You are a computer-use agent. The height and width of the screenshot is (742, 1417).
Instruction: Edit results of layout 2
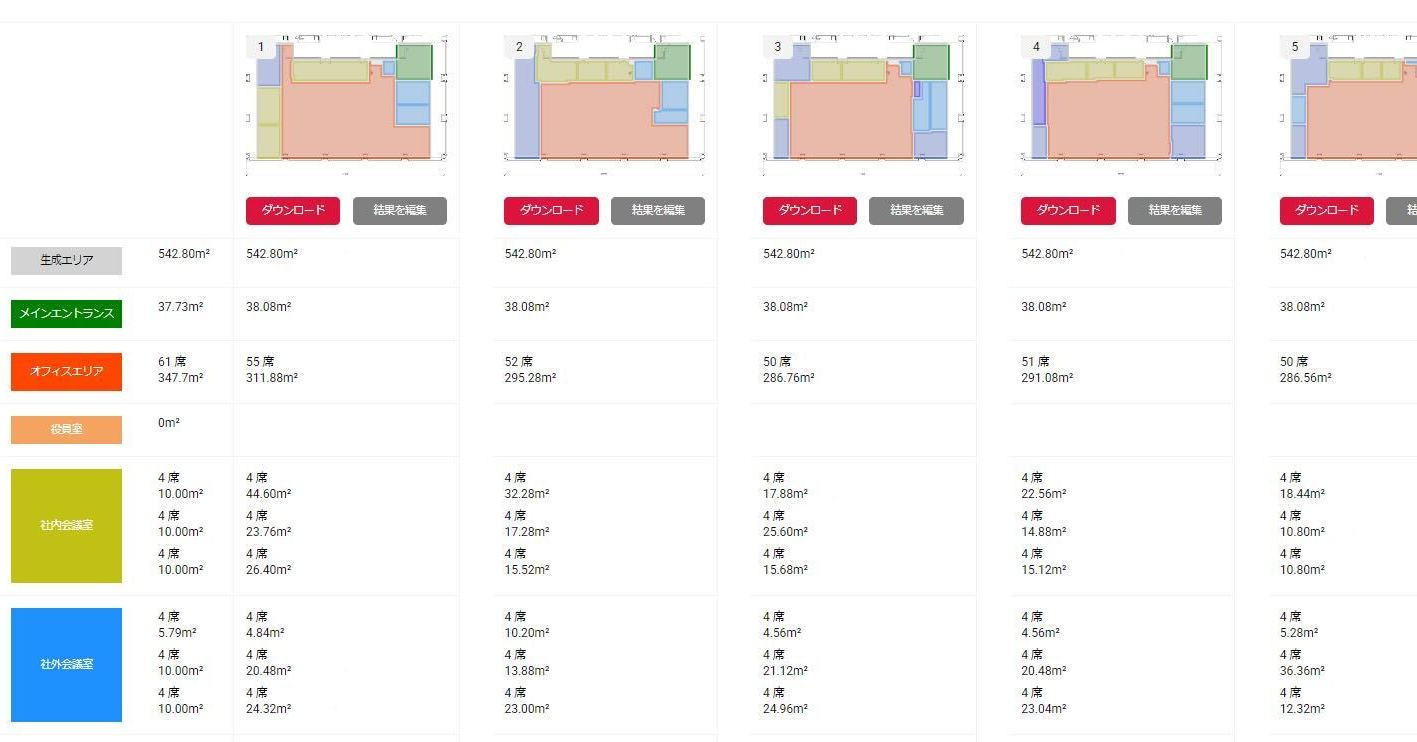point(658,210)
